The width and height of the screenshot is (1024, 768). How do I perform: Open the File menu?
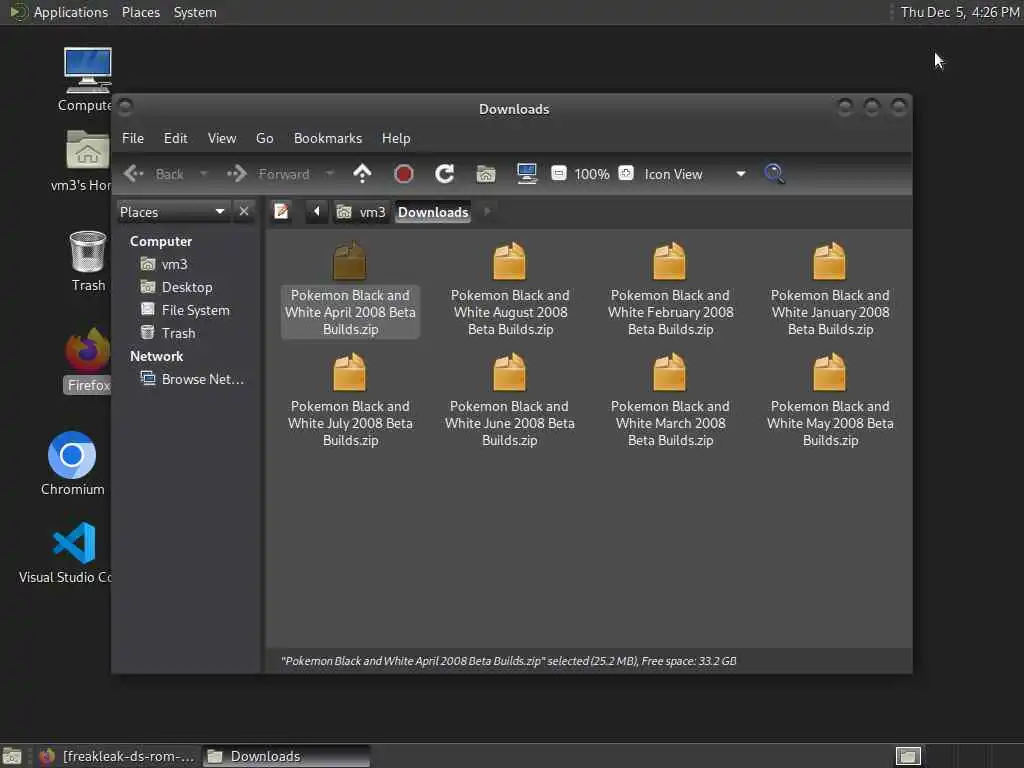[x=133, y=138]
